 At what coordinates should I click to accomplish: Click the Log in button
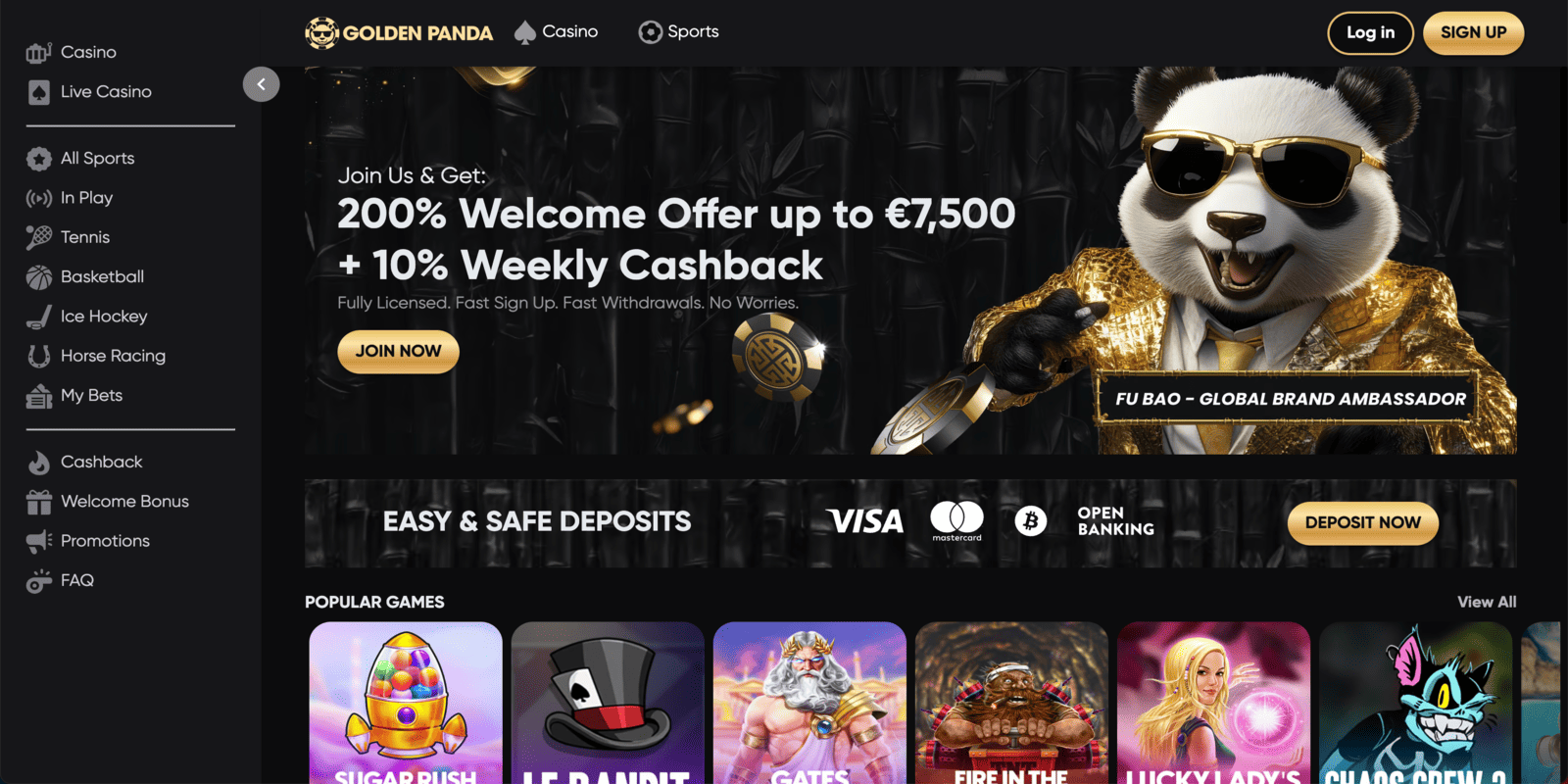click(1370, 33)
